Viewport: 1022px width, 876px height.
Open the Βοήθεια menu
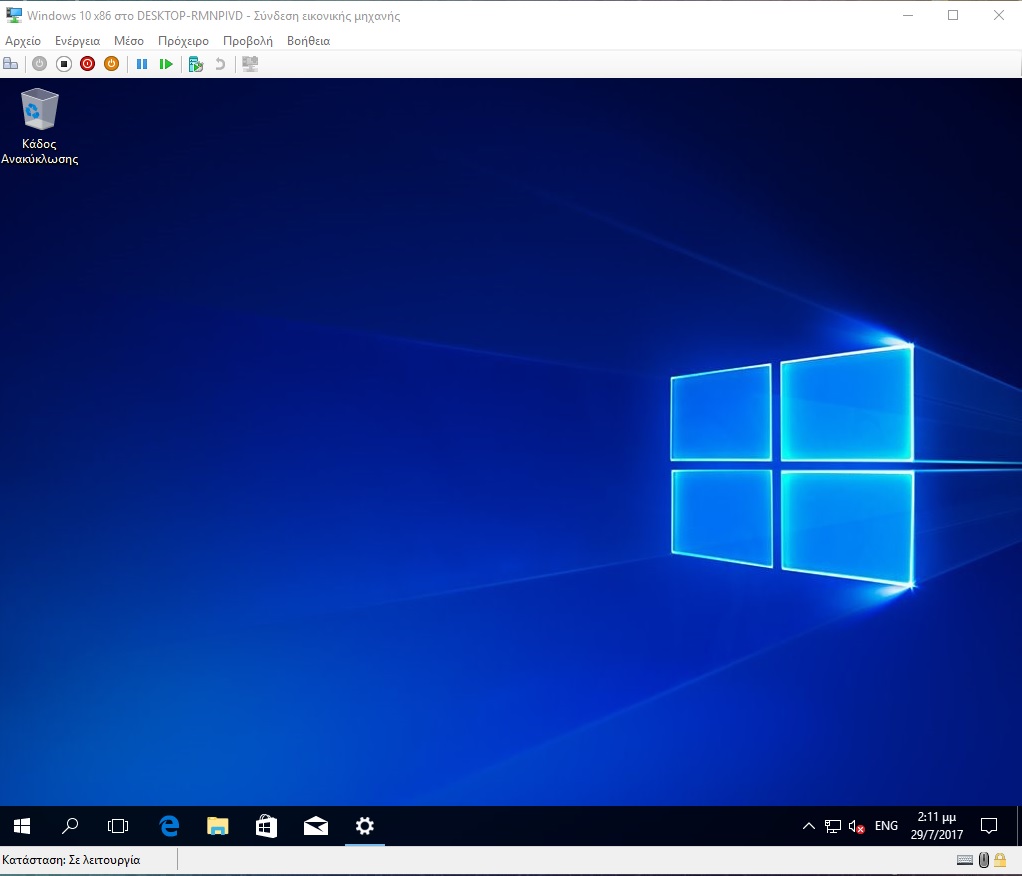(308, 40)
